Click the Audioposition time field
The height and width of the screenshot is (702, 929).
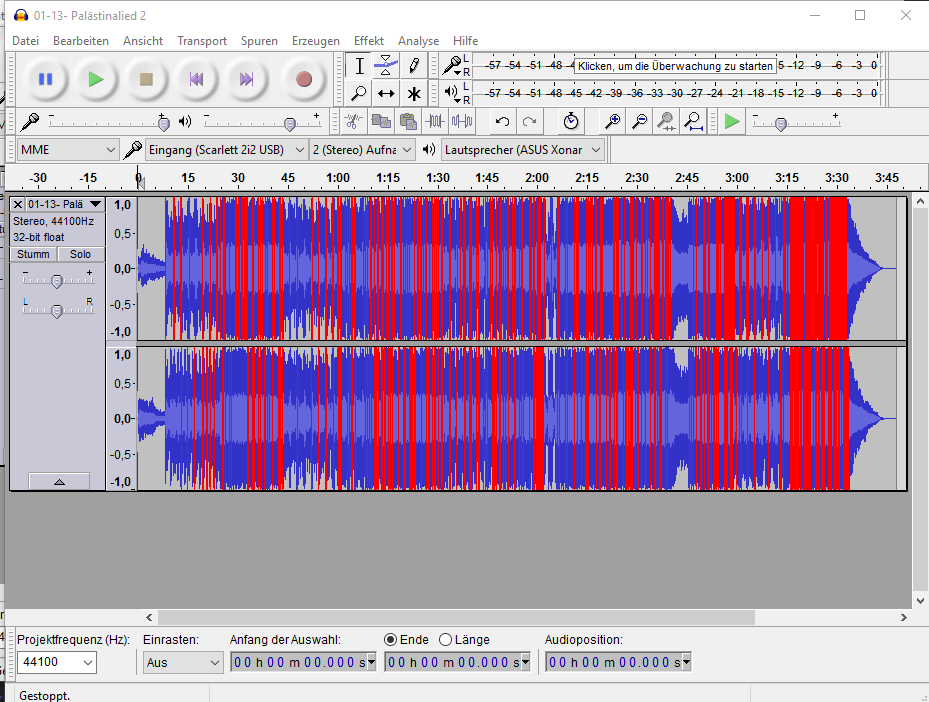pyautogui.click(x=618, y=662)
